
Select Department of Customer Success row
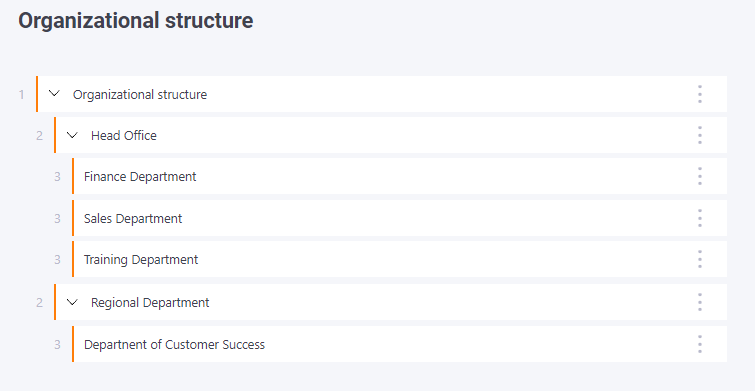[x=399, y=344]
